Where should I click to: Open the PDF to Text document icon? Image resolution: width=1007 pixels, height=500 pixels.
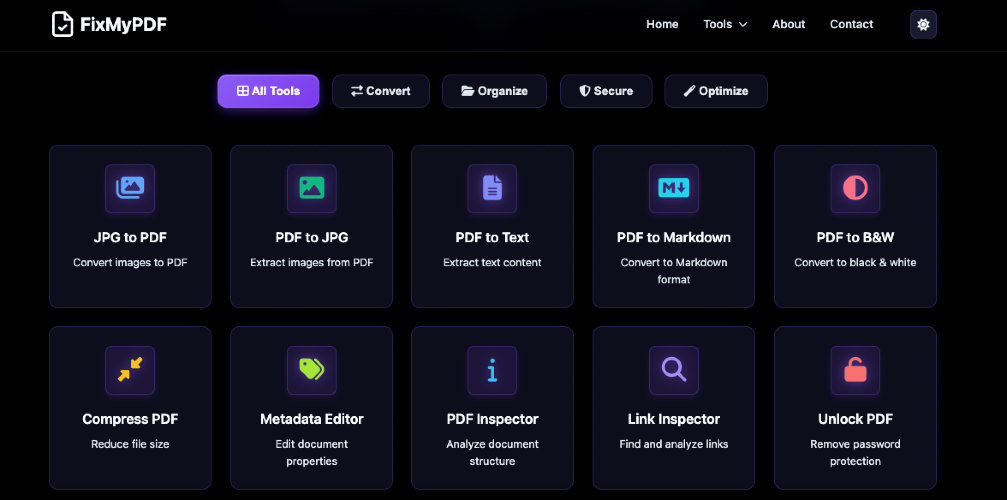[x=492, y=188]
